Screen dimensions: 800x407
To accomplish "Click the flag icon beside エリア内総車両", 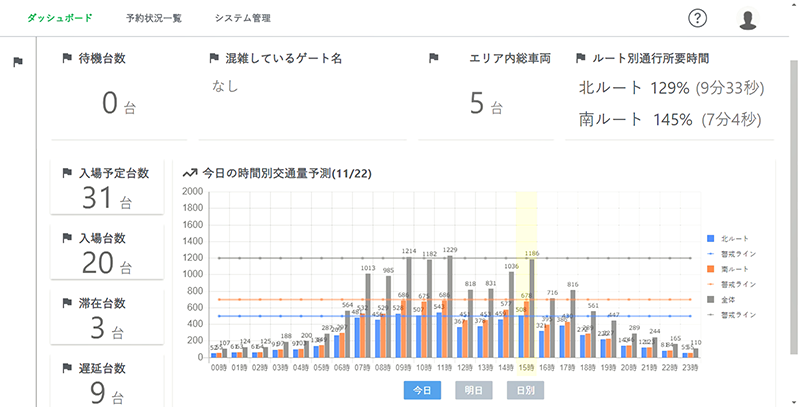I will (433, 59).
